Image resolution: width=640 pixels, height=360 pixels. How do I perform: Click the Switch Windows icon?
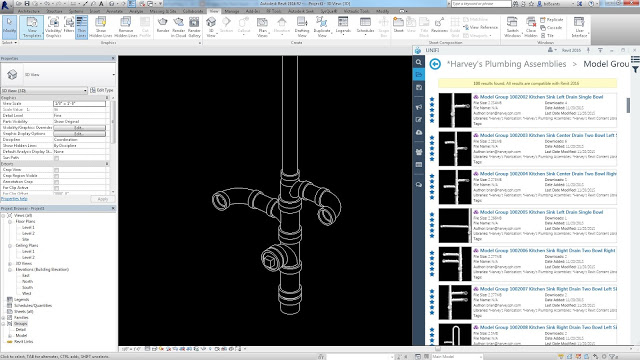coord(512,27)
